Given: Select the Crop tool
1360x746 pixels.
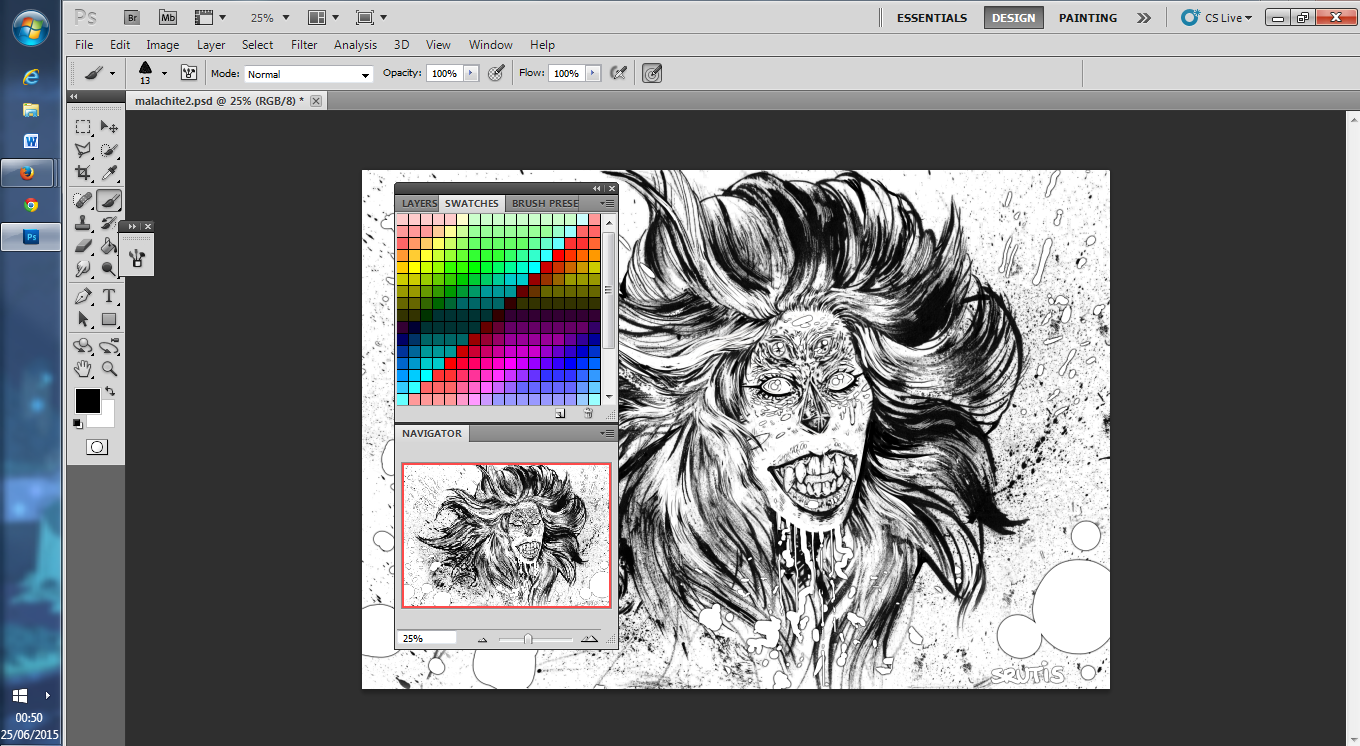Looking at the screenshot, I should click(84, 174).
